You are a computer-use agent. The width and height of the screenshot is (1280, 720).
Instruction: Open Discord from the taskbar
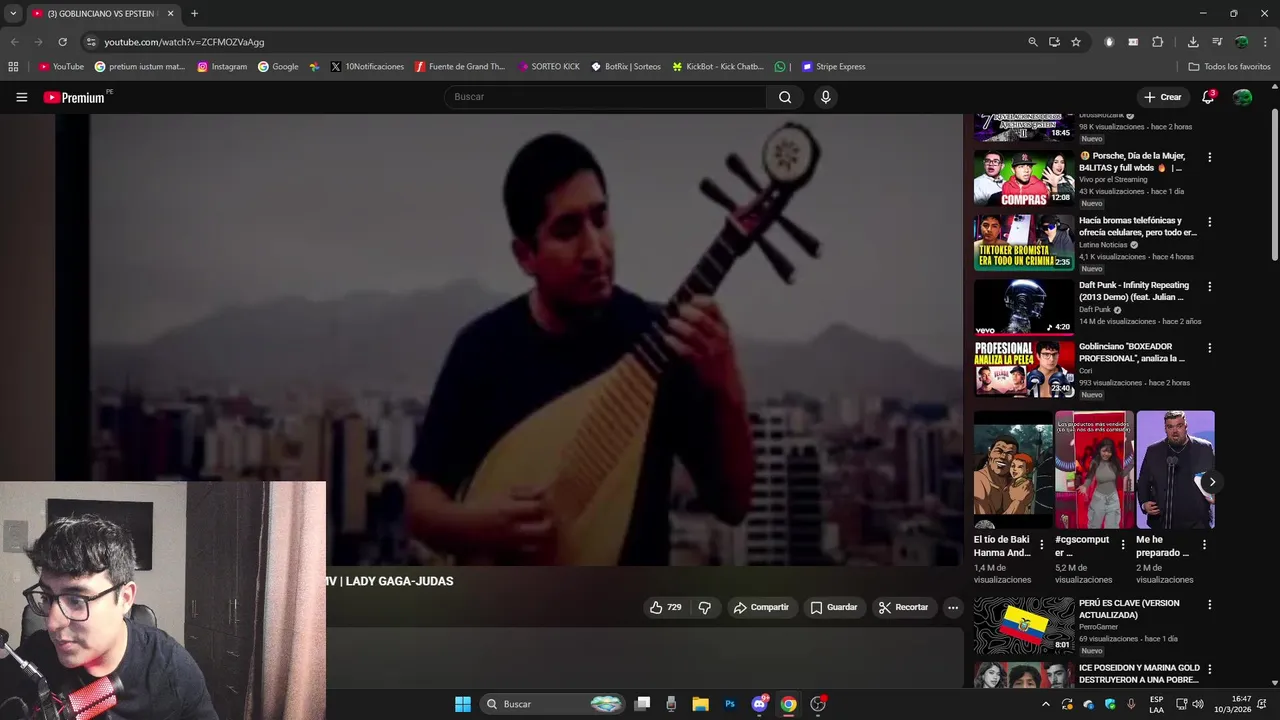(759, 704)
